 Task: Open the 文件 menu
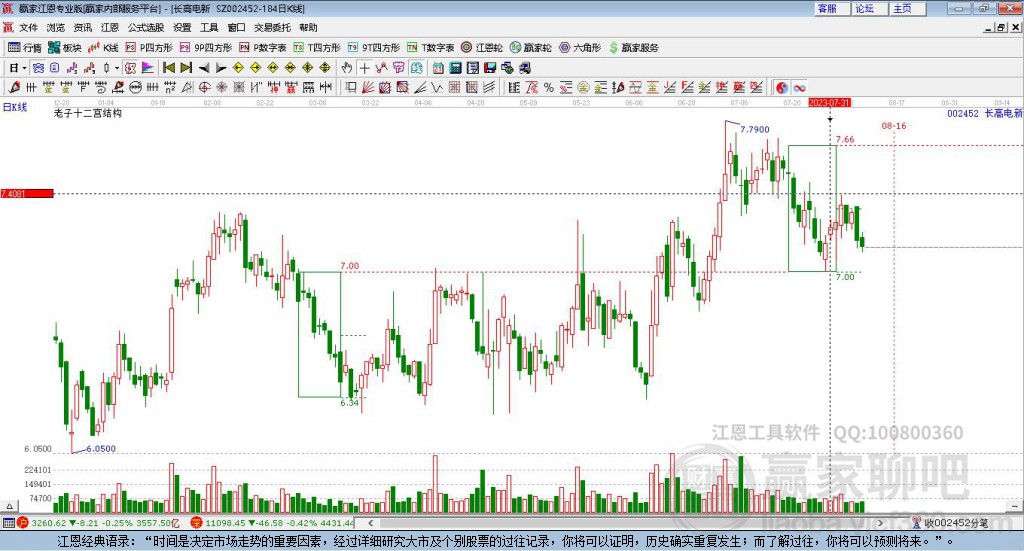[28, 27]
